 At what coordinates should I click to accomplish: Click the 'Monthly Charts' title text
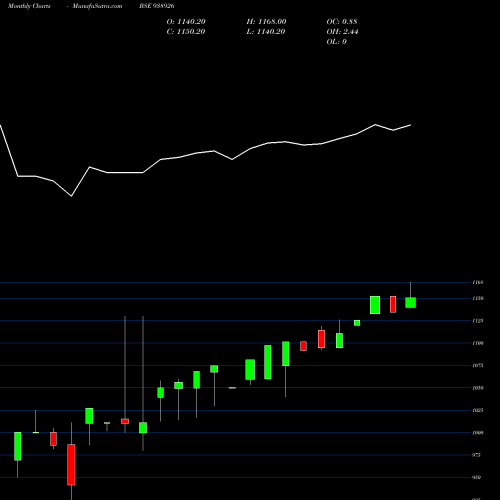click(29, 6)
